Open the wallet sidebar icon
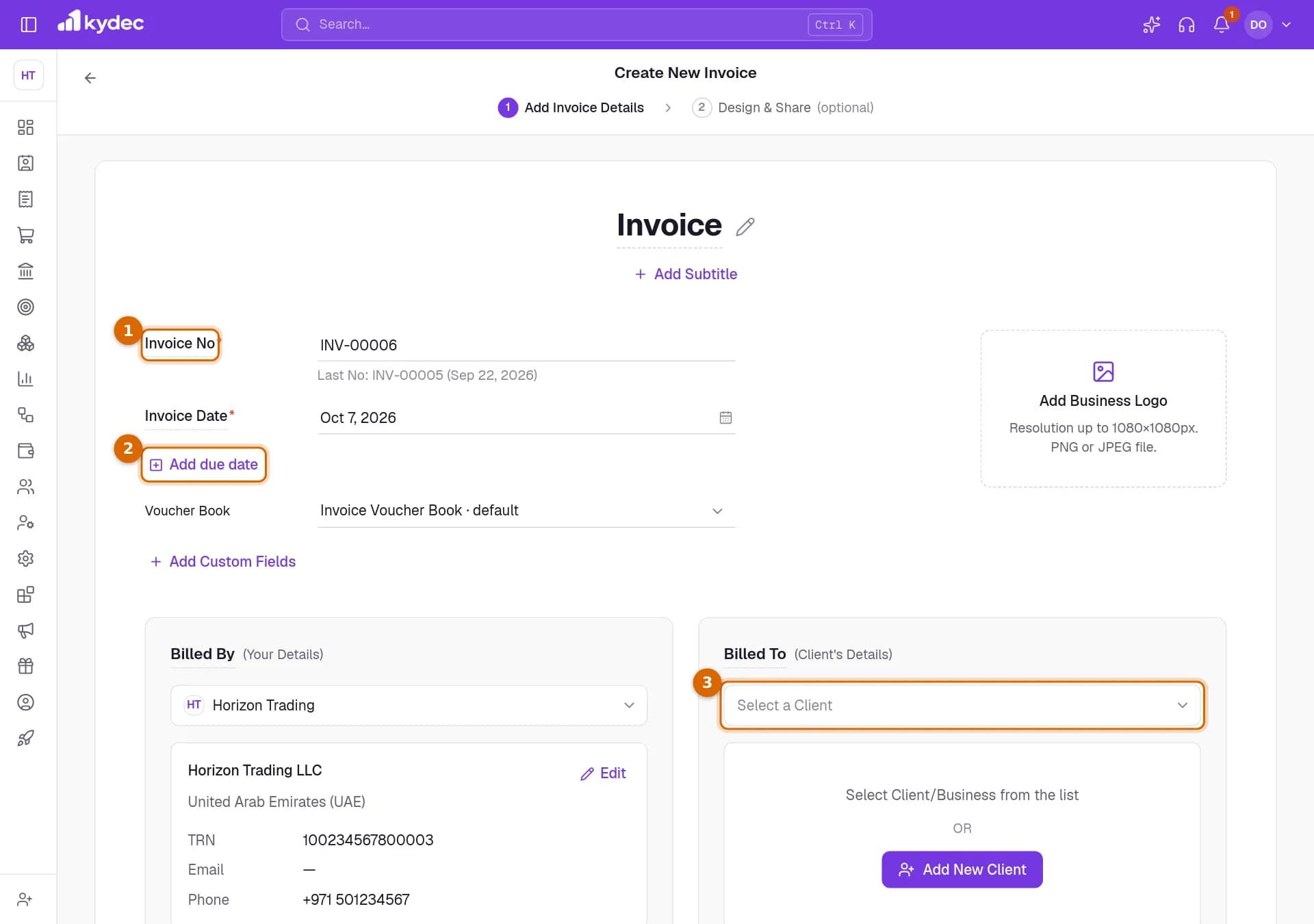 [x=25, y=451]
